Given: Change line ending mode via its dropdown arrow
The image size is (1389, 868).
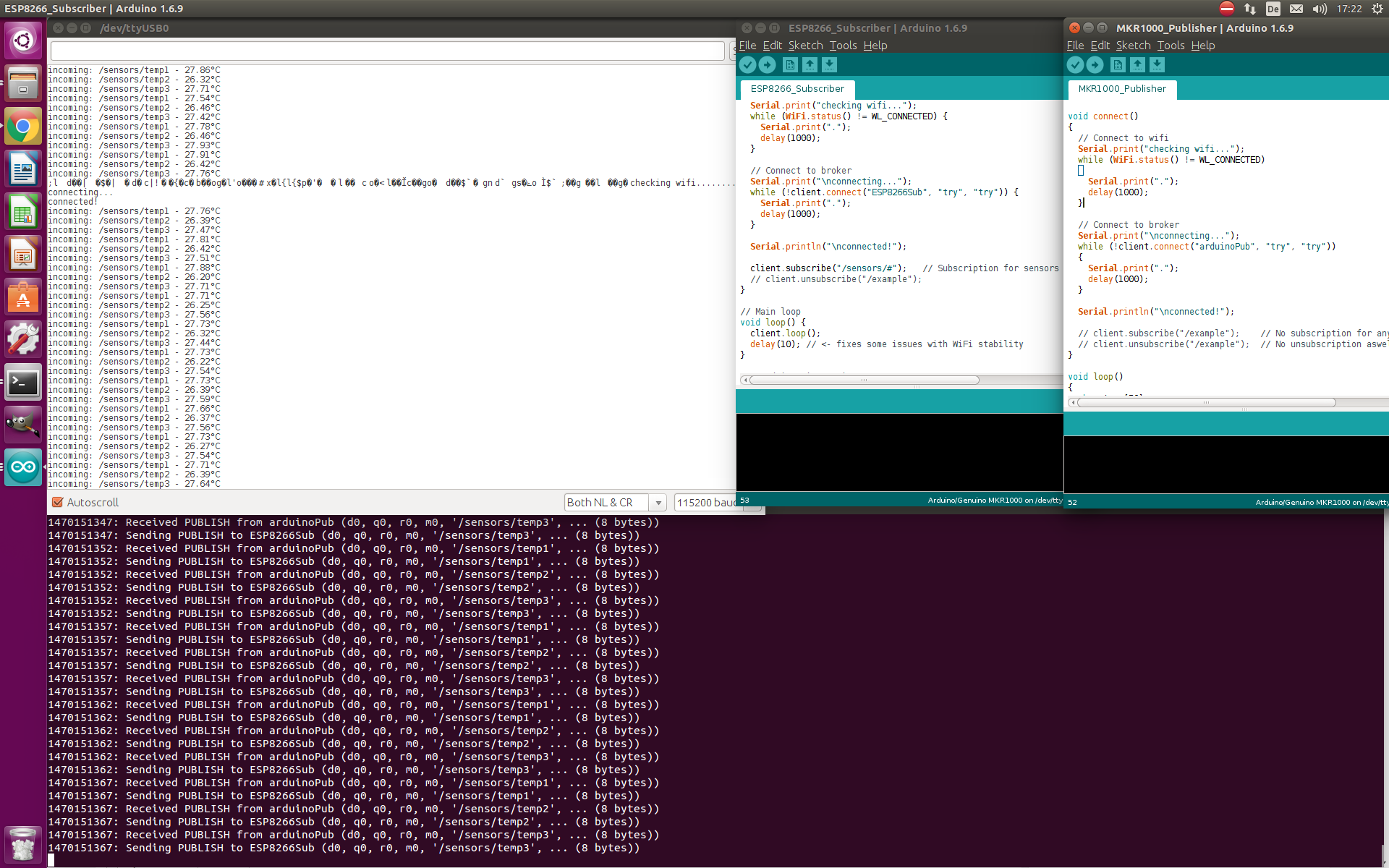Looking at the screenshot, I should coord(658,501).
